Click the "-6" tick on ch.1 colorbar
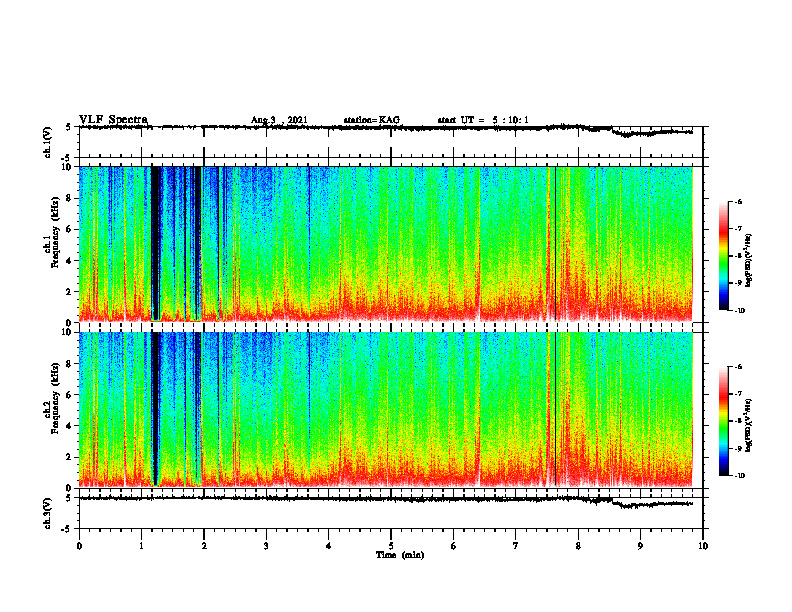This screenshot has height=612, width=792. coord(737,201)
